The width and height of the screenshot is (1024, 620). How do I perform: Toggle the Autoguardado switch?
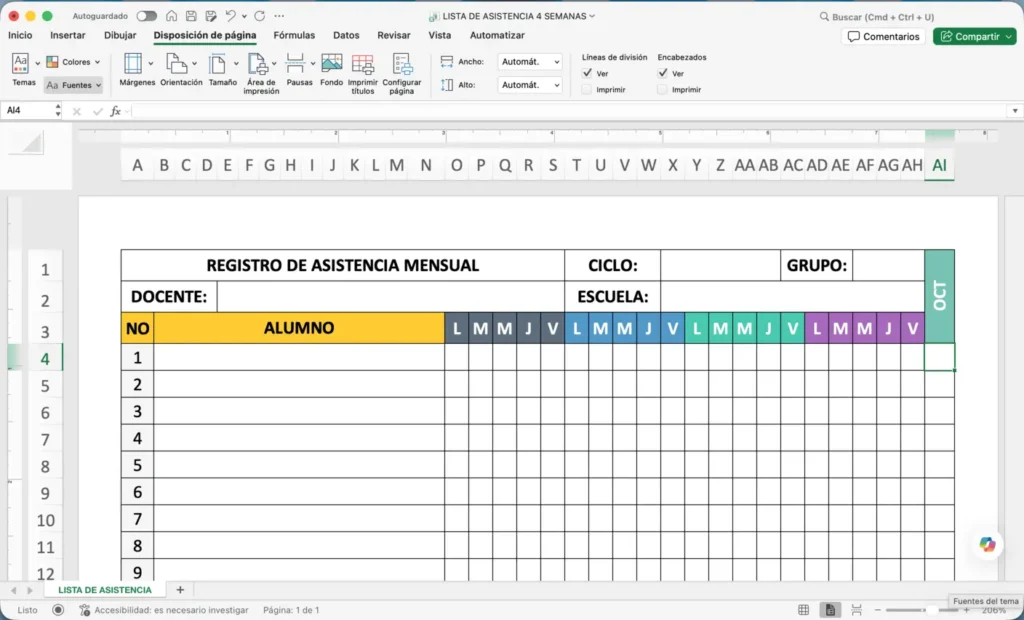[x=146, y=16]
